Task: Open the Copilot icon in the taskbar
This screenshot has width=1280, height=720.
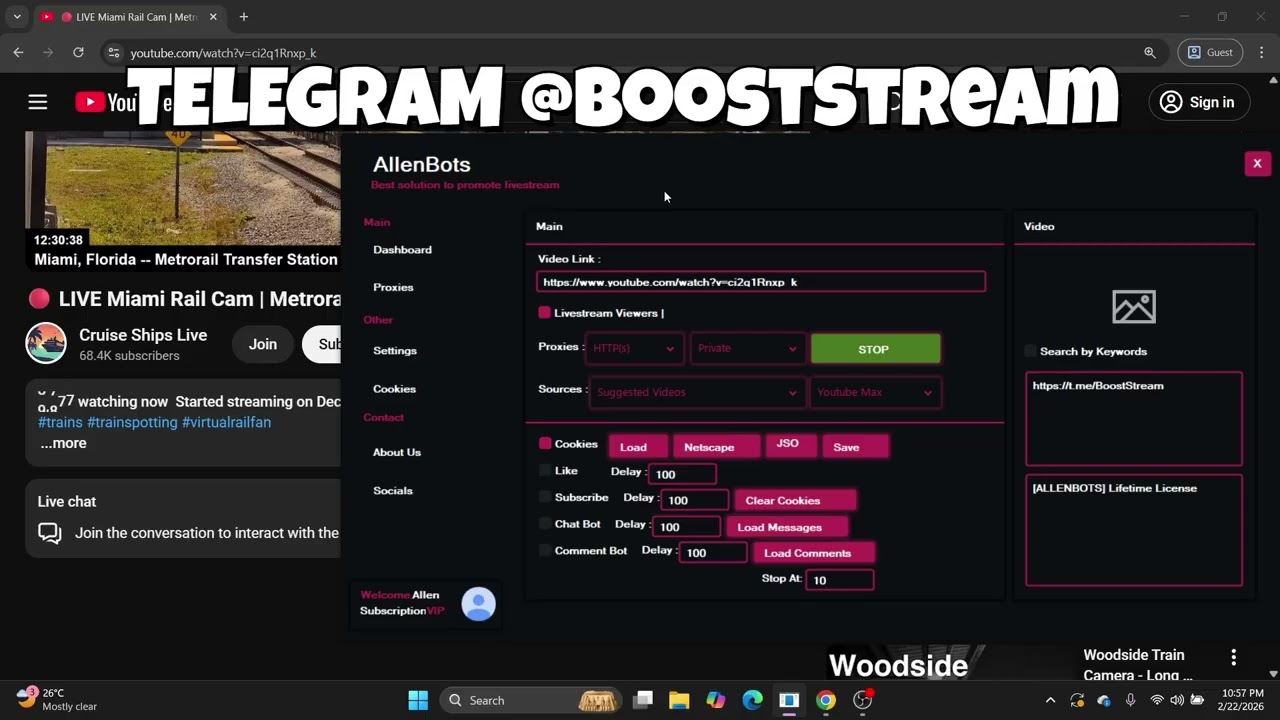Action: [x=715, y=700]
